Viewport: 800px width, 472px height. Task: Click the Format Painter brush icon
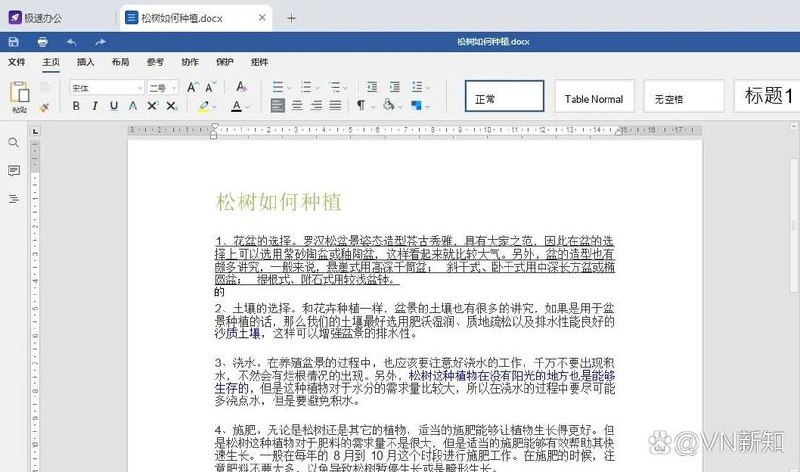click(x=45, y=107)
